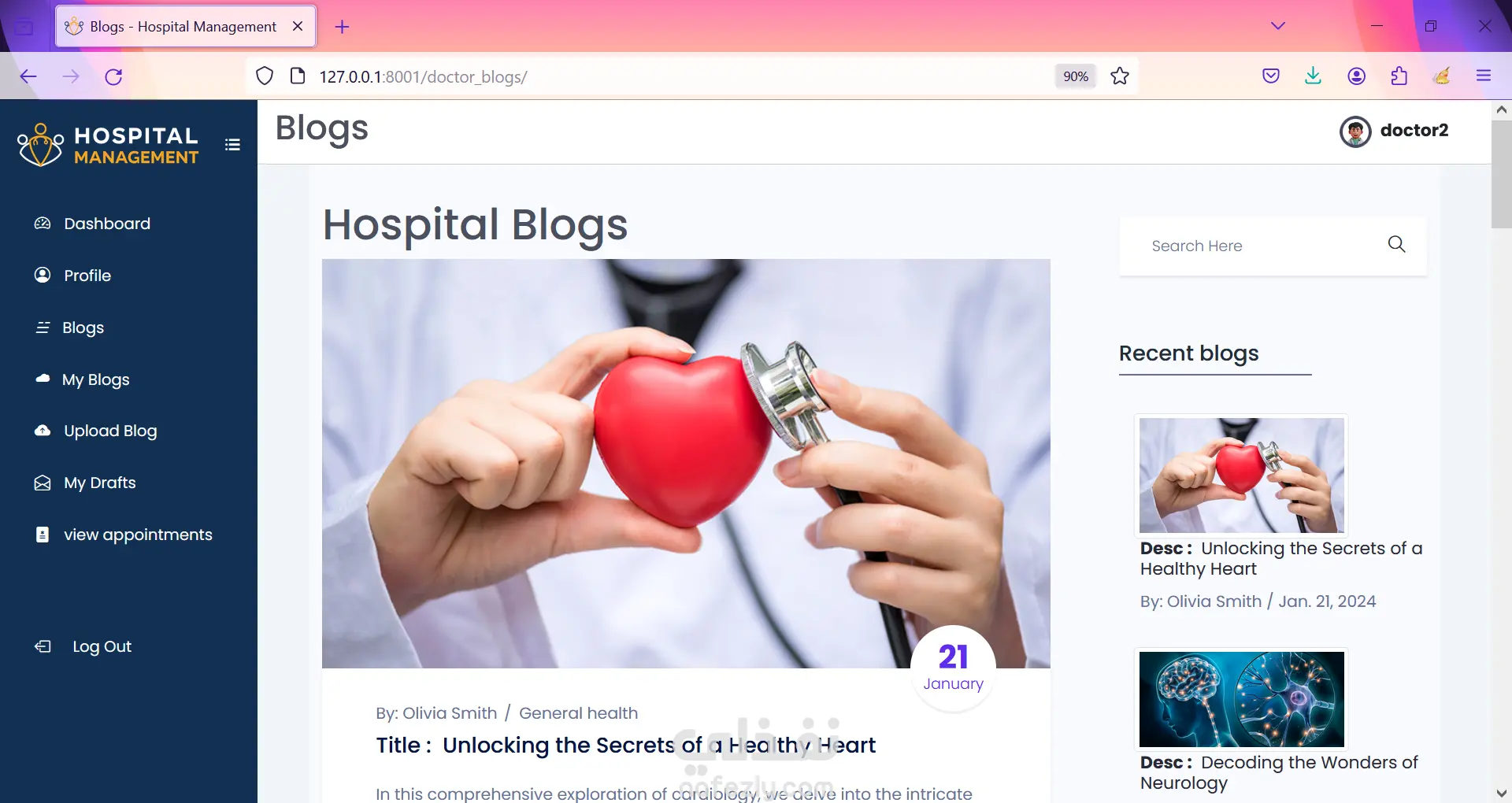This screenshot has height=803, width=1512.
Task: Open Dashboard from the sidebar
Action: (x=92, y=224)
